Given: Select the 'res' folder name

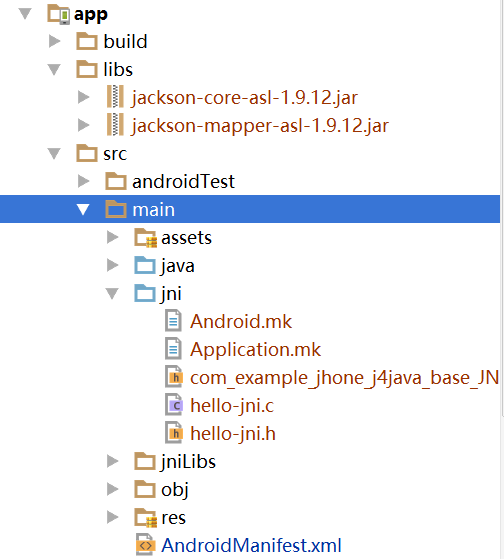Looking at the screenshot, I should (173, 518).
